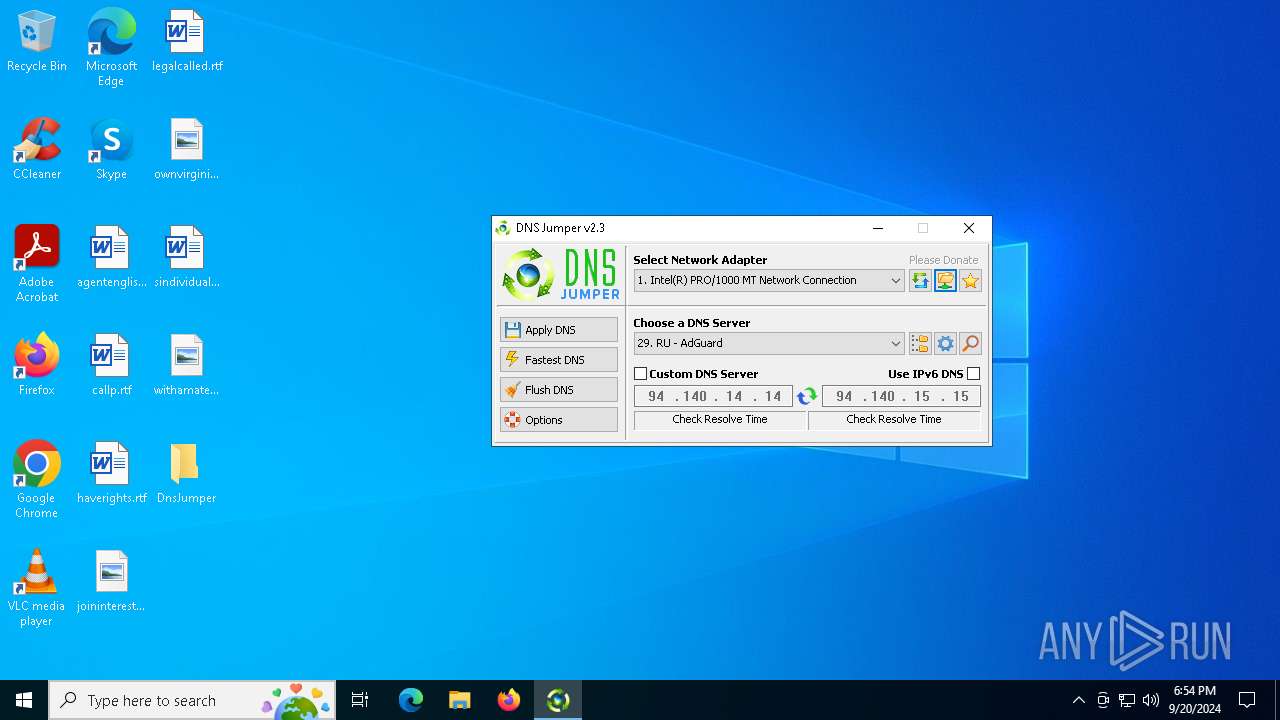Image resolution: width=1280 pixels, height=720 pixels.
Task: Select the CCleaner desktop shortcut
Action: pos(37,150)
